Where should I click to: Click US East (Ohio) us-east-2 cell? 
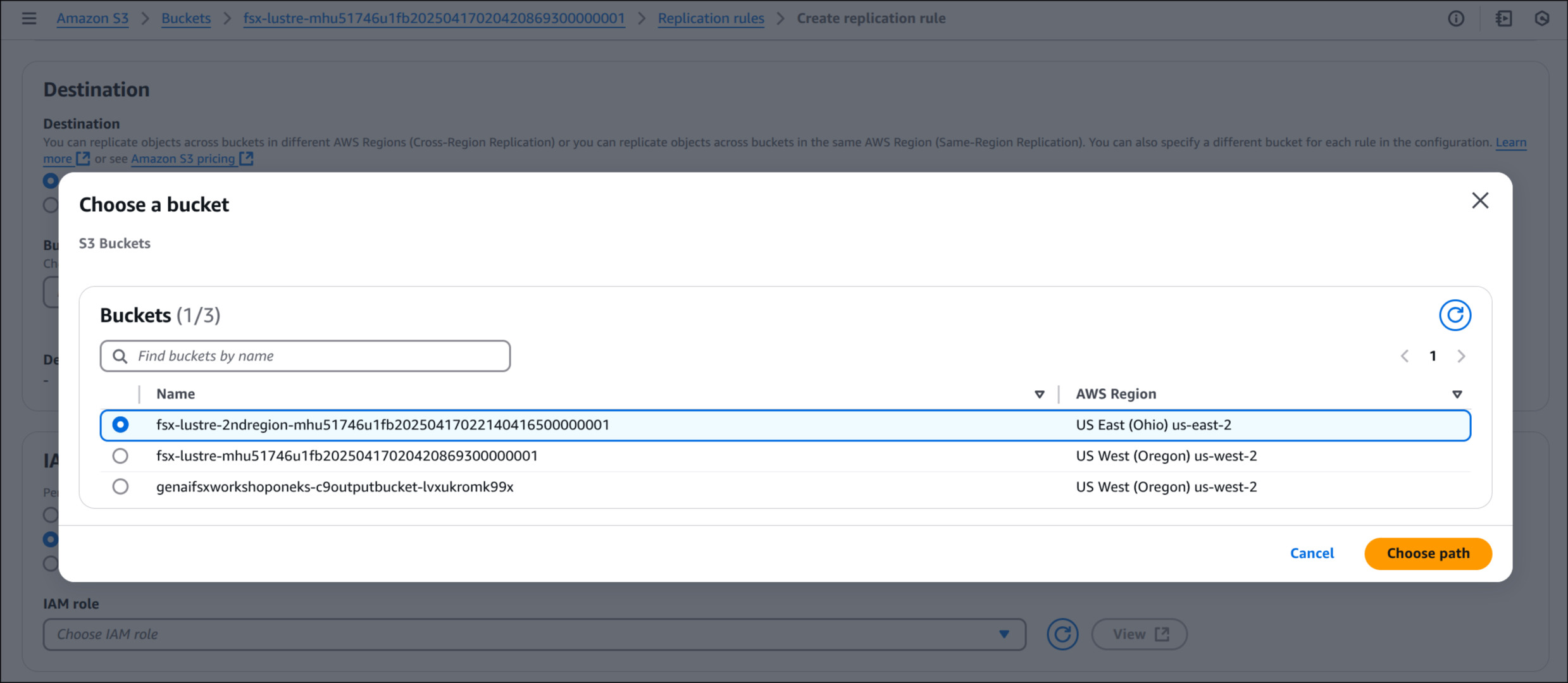tap(1154, 425)
